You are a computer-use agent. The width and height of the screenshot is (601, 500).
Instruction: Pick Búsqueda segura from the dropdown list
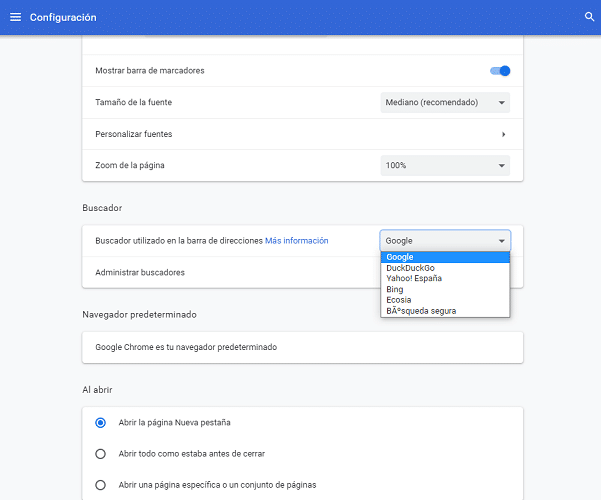tap(445, 311)
